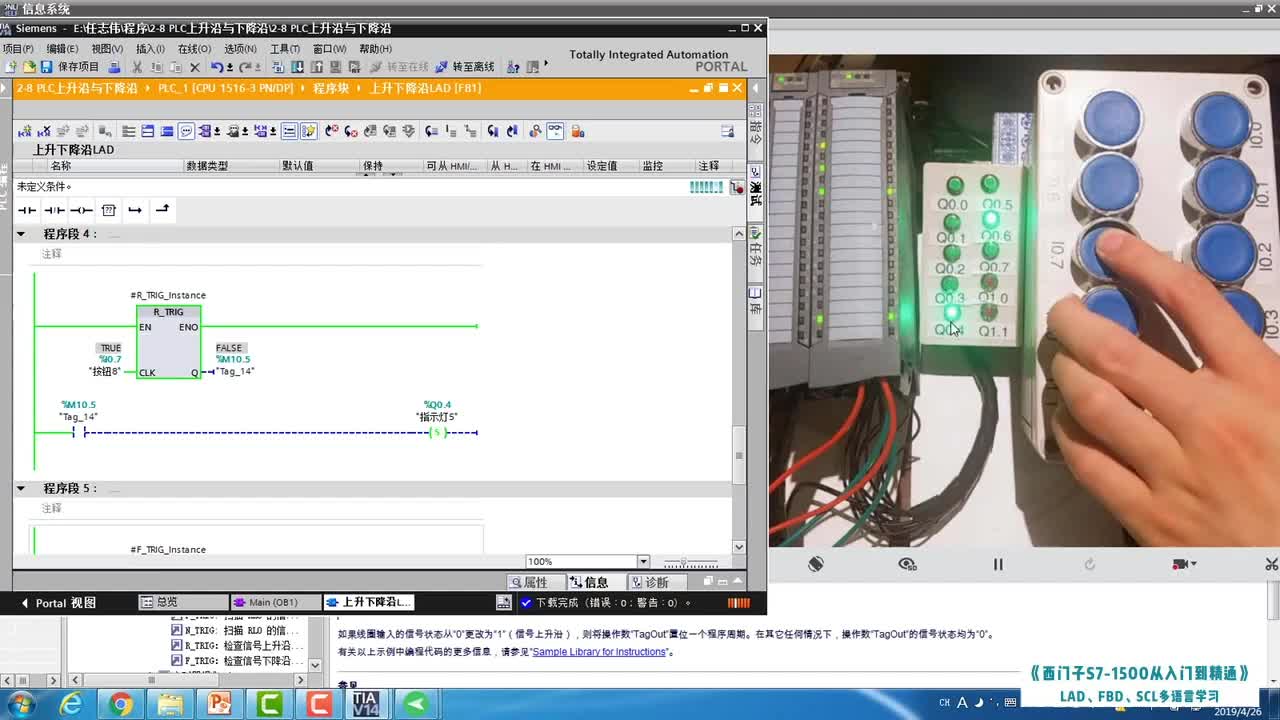Click the Save project disk icon
The height and width of the screenshot is (720, 1280).
[46, 67]
